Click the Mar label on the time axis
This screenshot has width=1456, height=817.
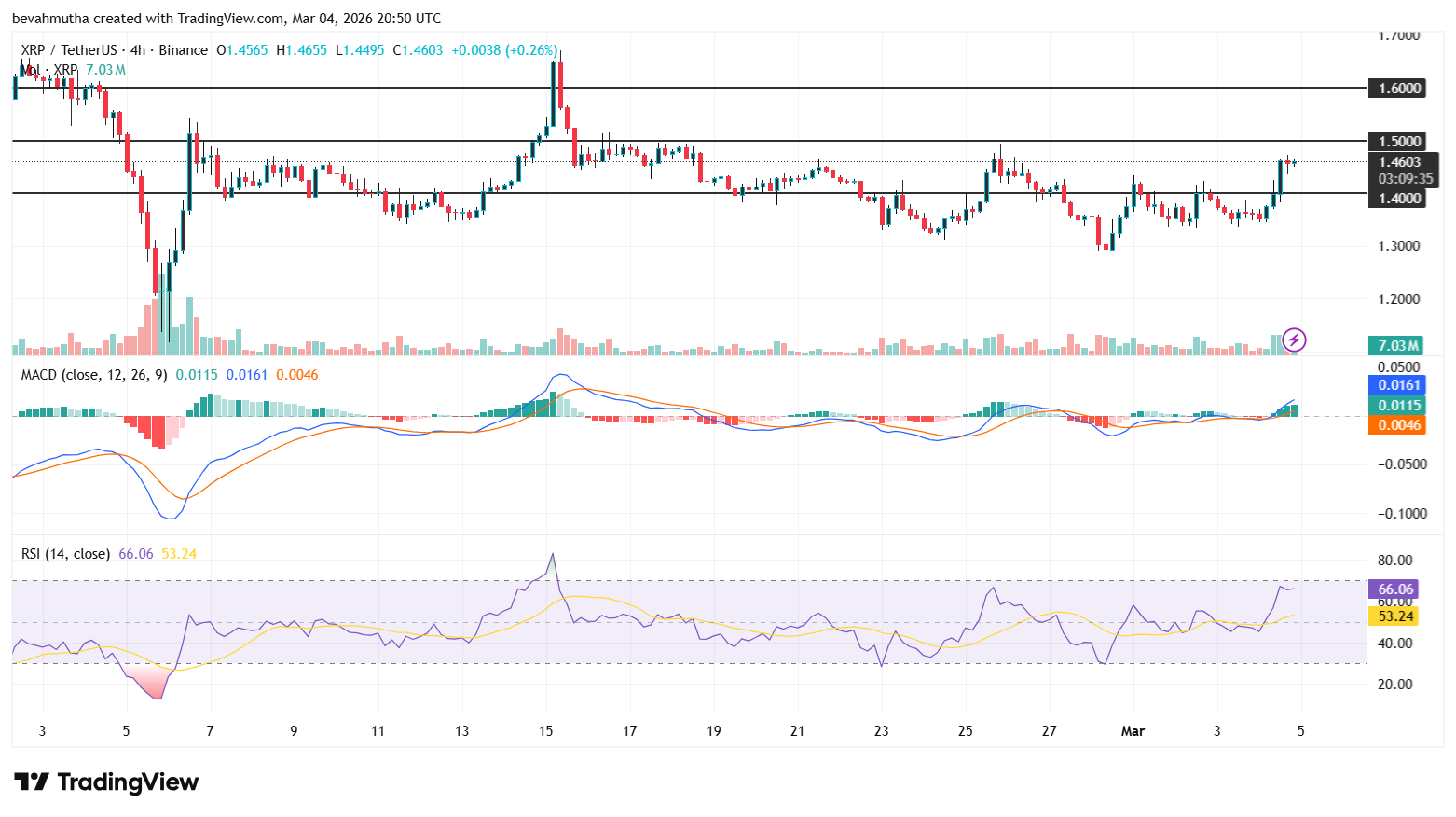(1132, 731)
